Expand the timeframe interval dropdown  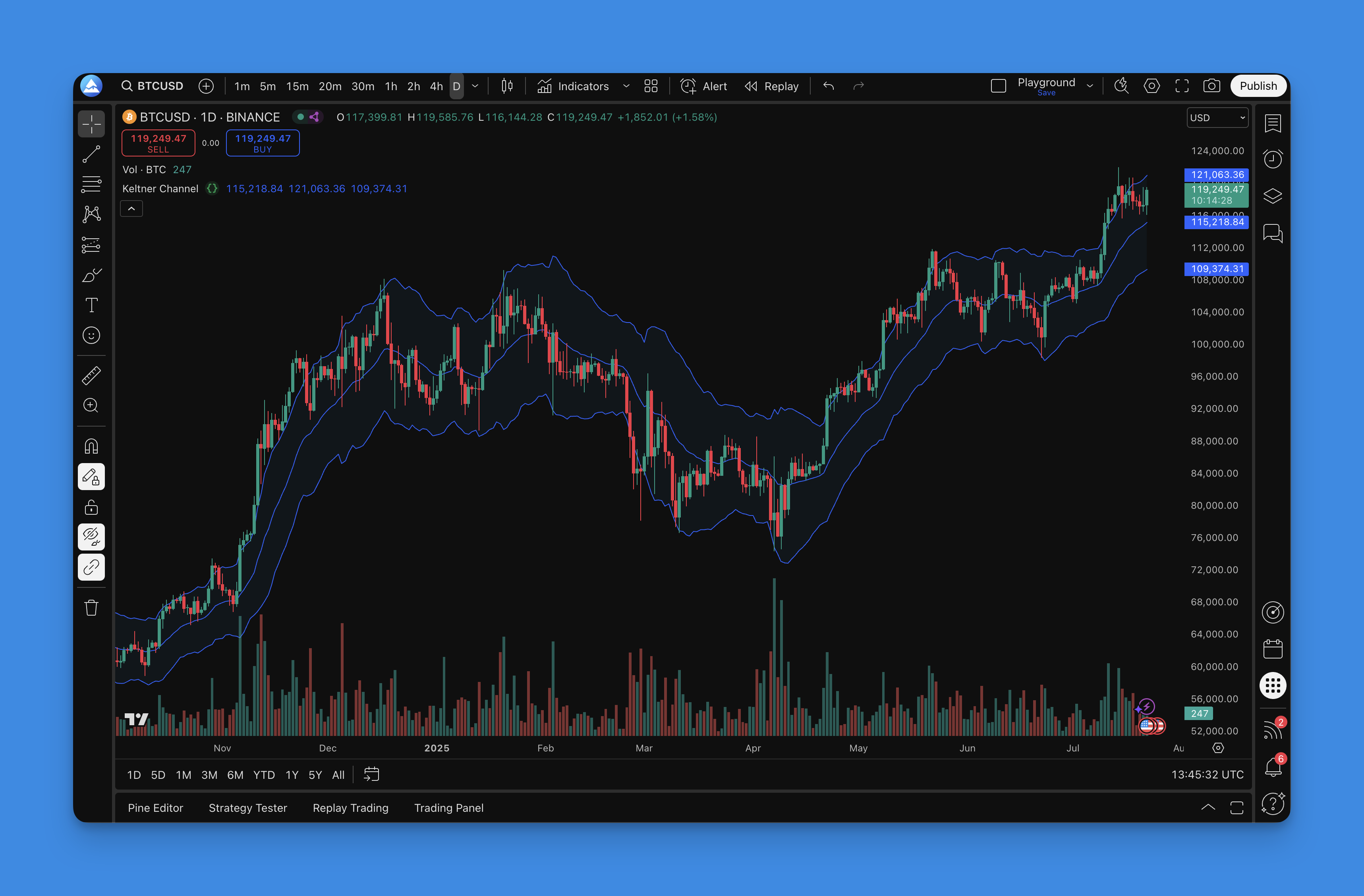[x=475, y=86]
